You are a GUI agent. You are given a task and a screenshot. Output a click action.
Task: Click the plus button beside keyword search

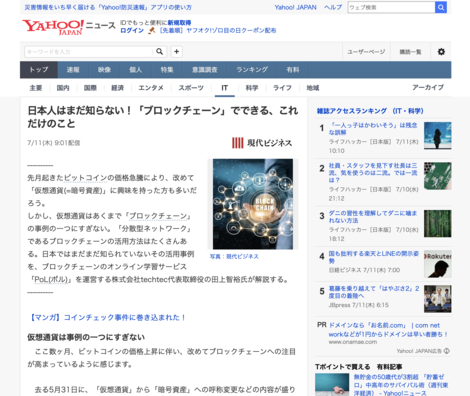(x=177, y=52)
